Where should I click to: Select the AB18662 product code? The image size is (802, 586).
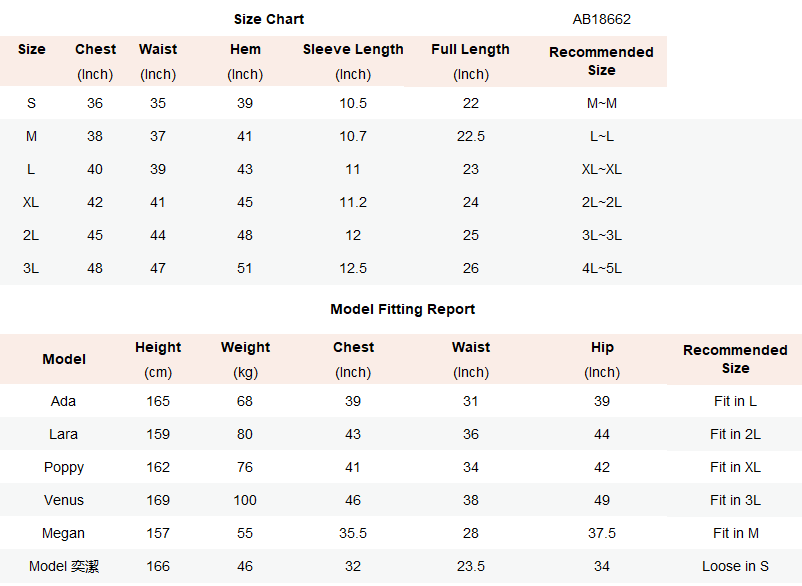602,19
